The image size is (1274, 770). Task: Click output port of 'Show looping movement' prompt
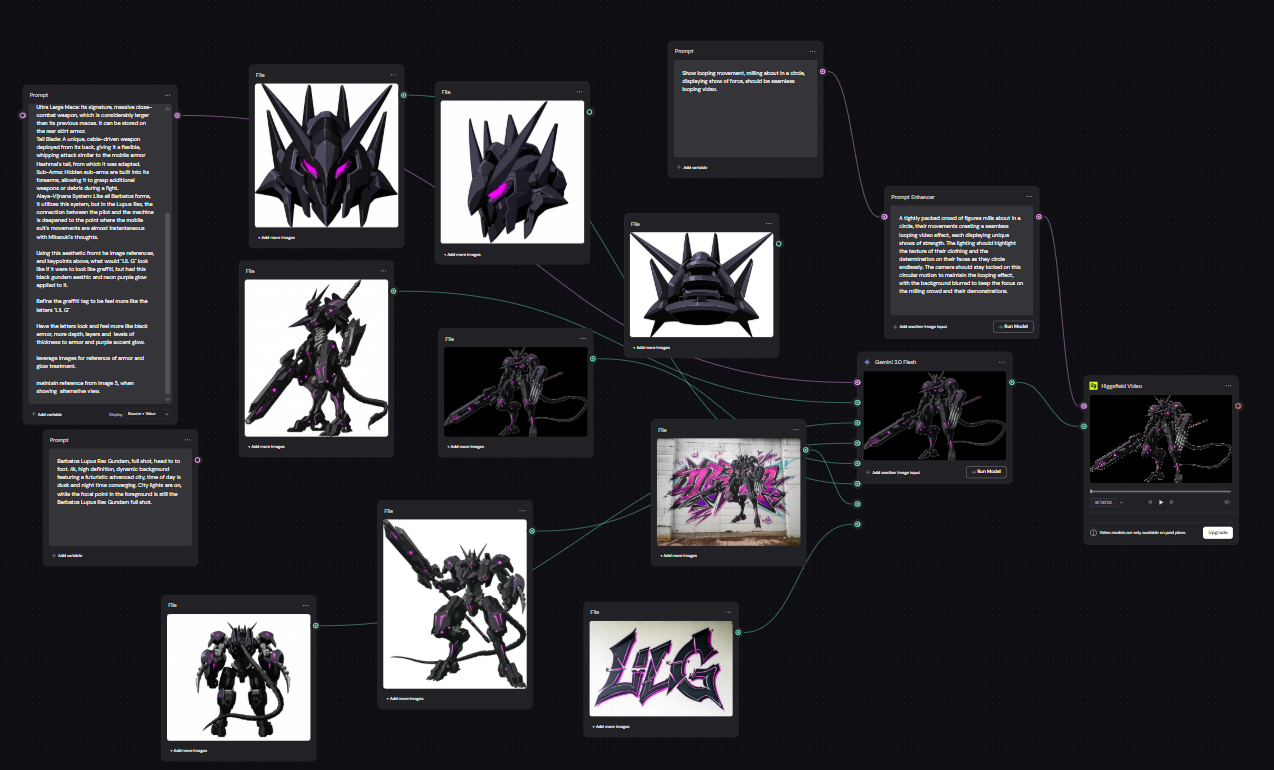click(823, 71)
